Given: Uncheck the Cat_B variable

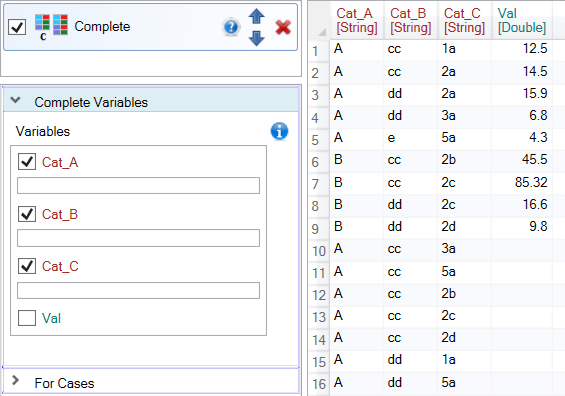Looking at the screenshot, I should pos(27,214).
